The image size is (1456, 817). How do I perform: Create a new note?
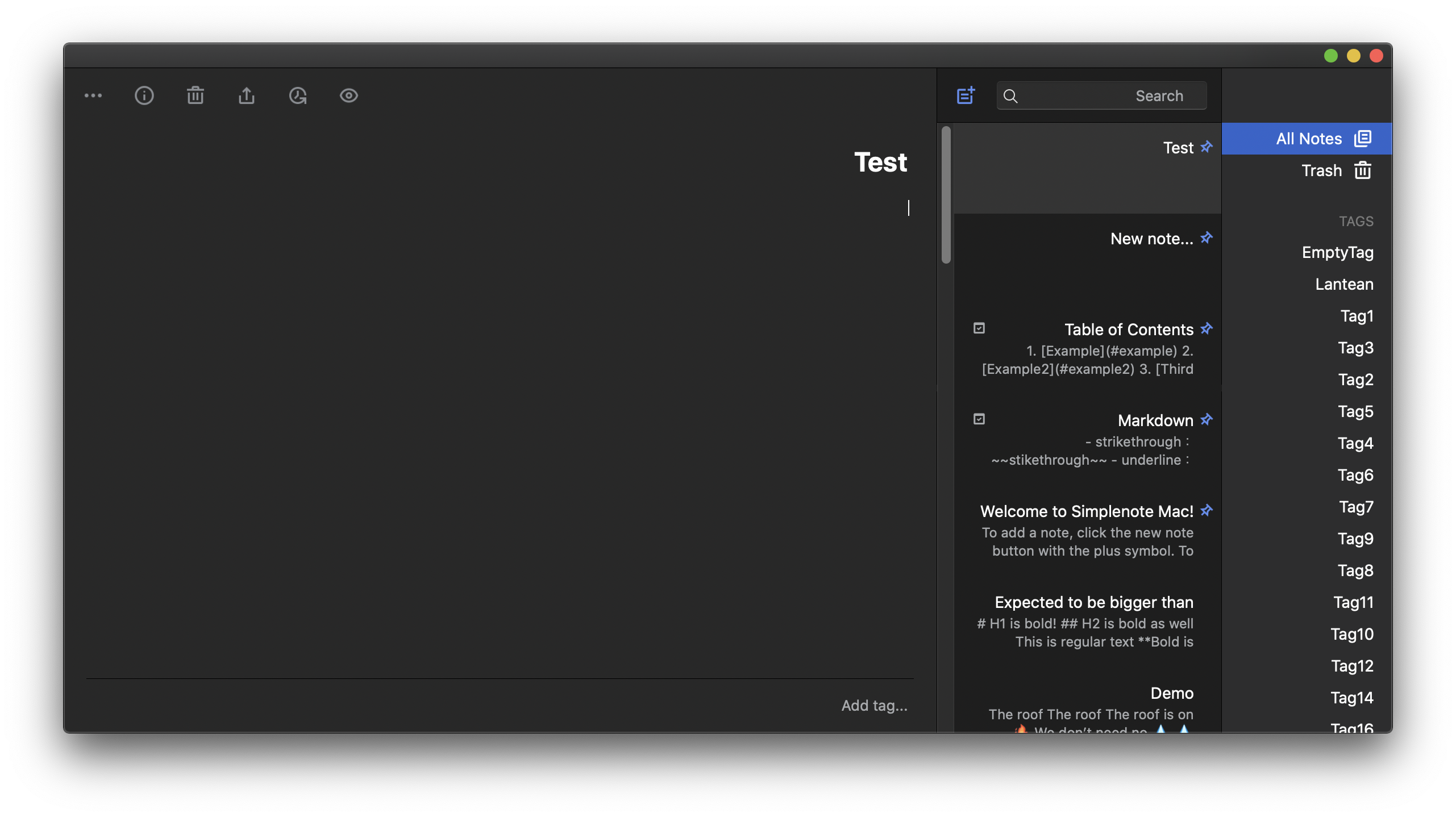(x=966, y=95)
